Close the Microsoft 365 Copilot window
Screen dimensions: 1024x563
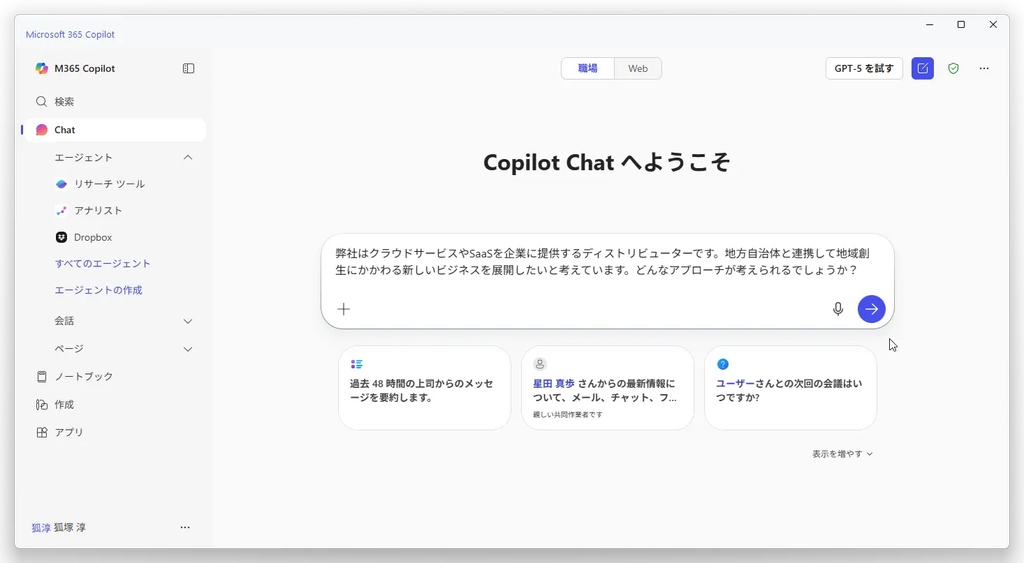(993, 25)
